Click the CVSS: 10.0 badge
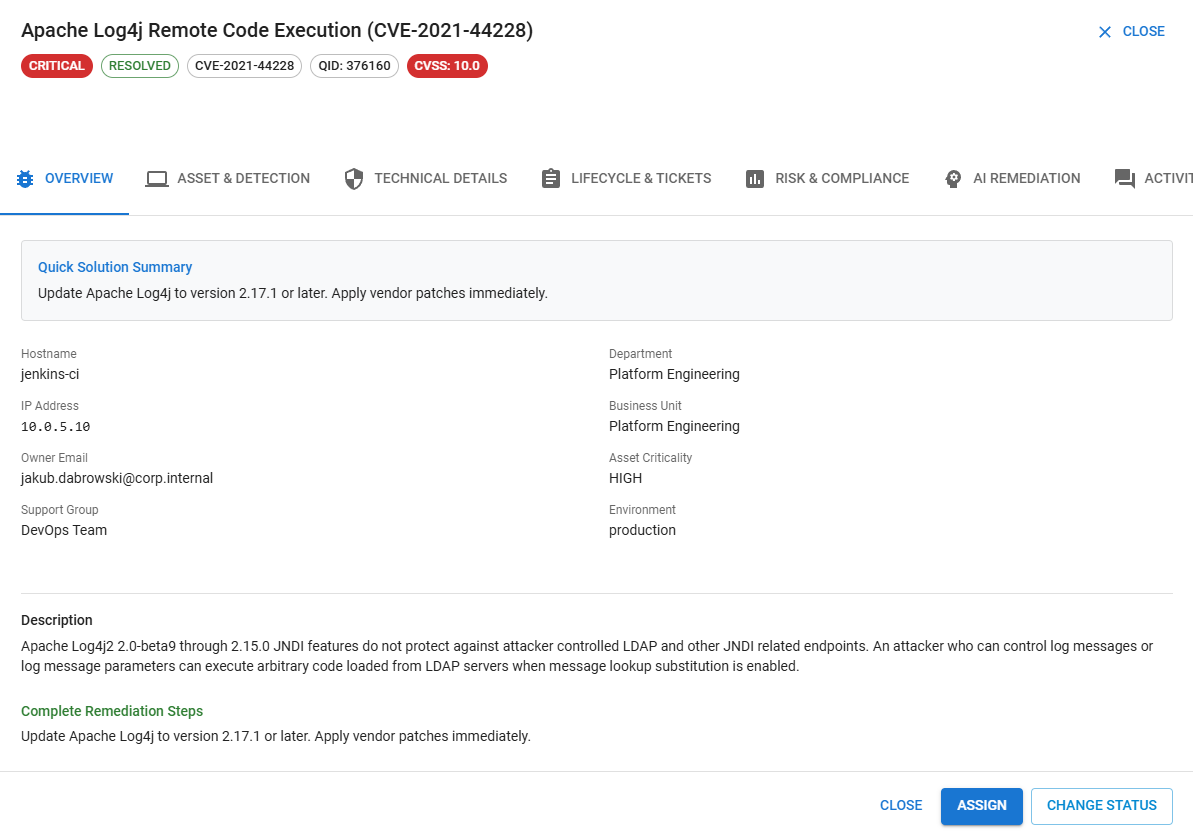Image resolution: width=1193 pixels, height=832 pixels. coord(447,66)
